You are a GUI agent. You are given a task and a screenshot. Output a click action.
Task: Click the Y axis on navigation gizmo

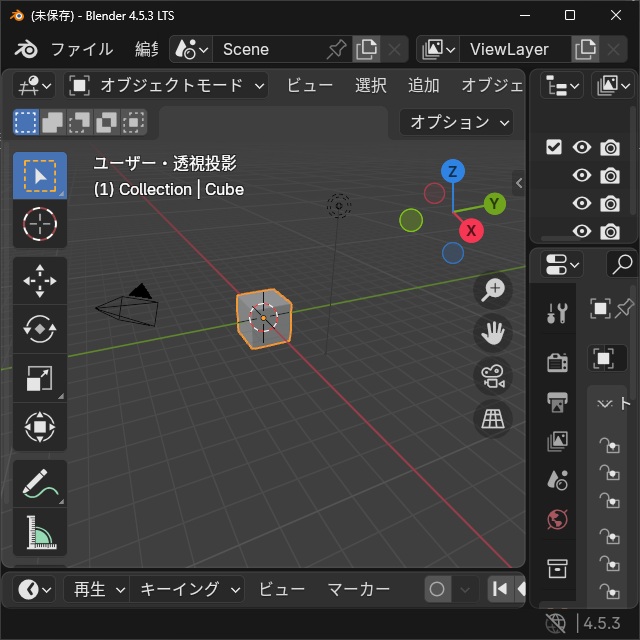[x=495, y=203]
